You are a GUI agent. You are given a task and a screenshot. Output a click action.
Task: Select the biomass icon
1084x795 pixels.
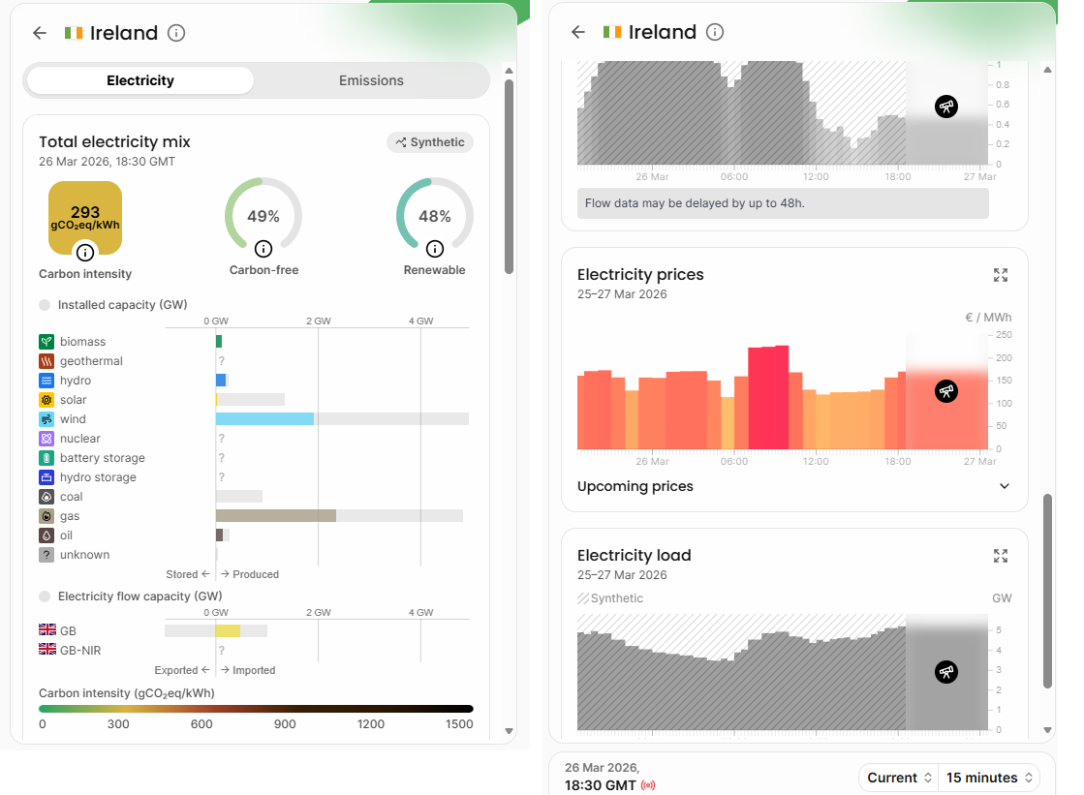tap(46, 342)
